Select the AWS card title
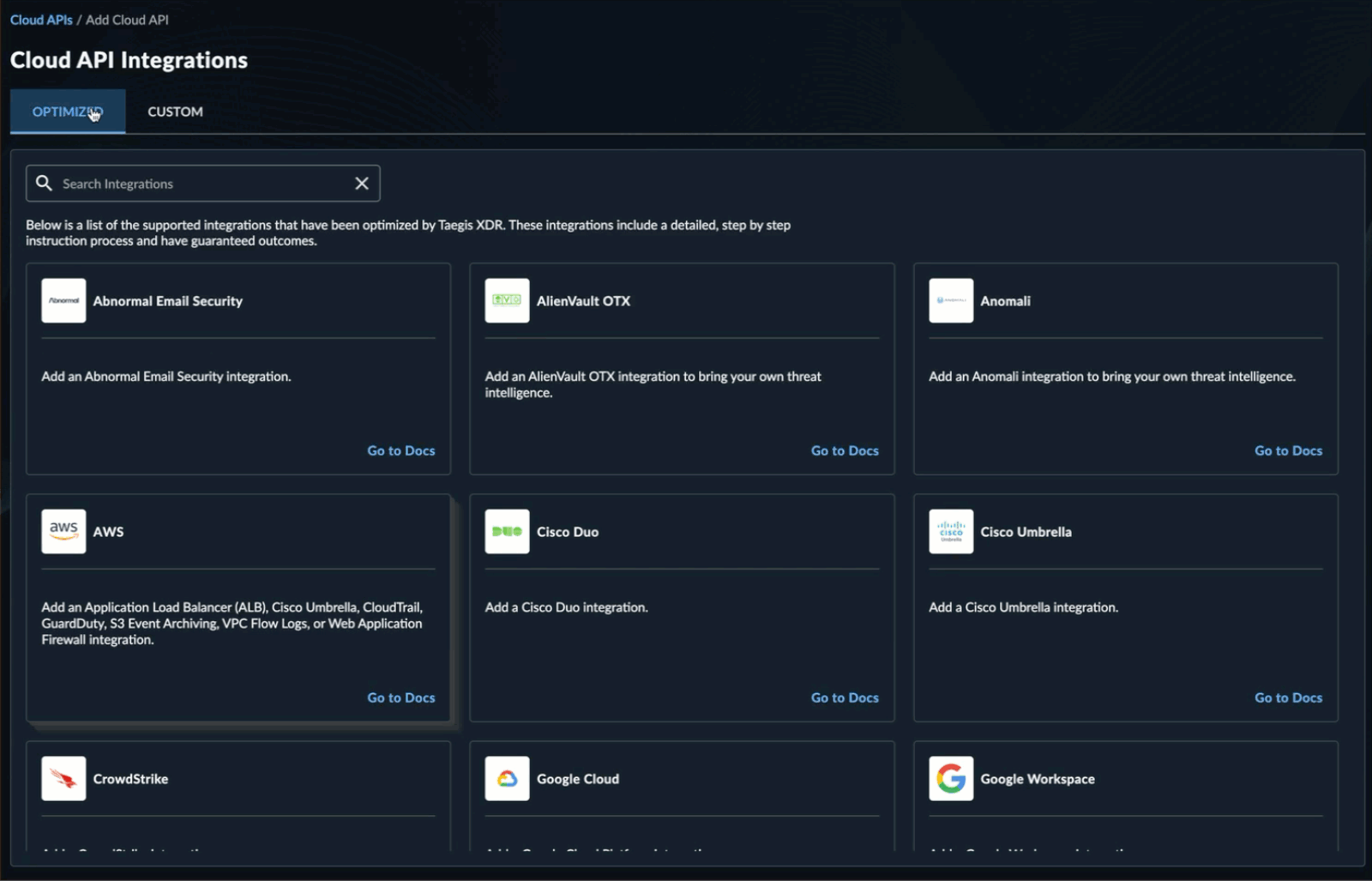1372x881 pixels. (108, 532)
